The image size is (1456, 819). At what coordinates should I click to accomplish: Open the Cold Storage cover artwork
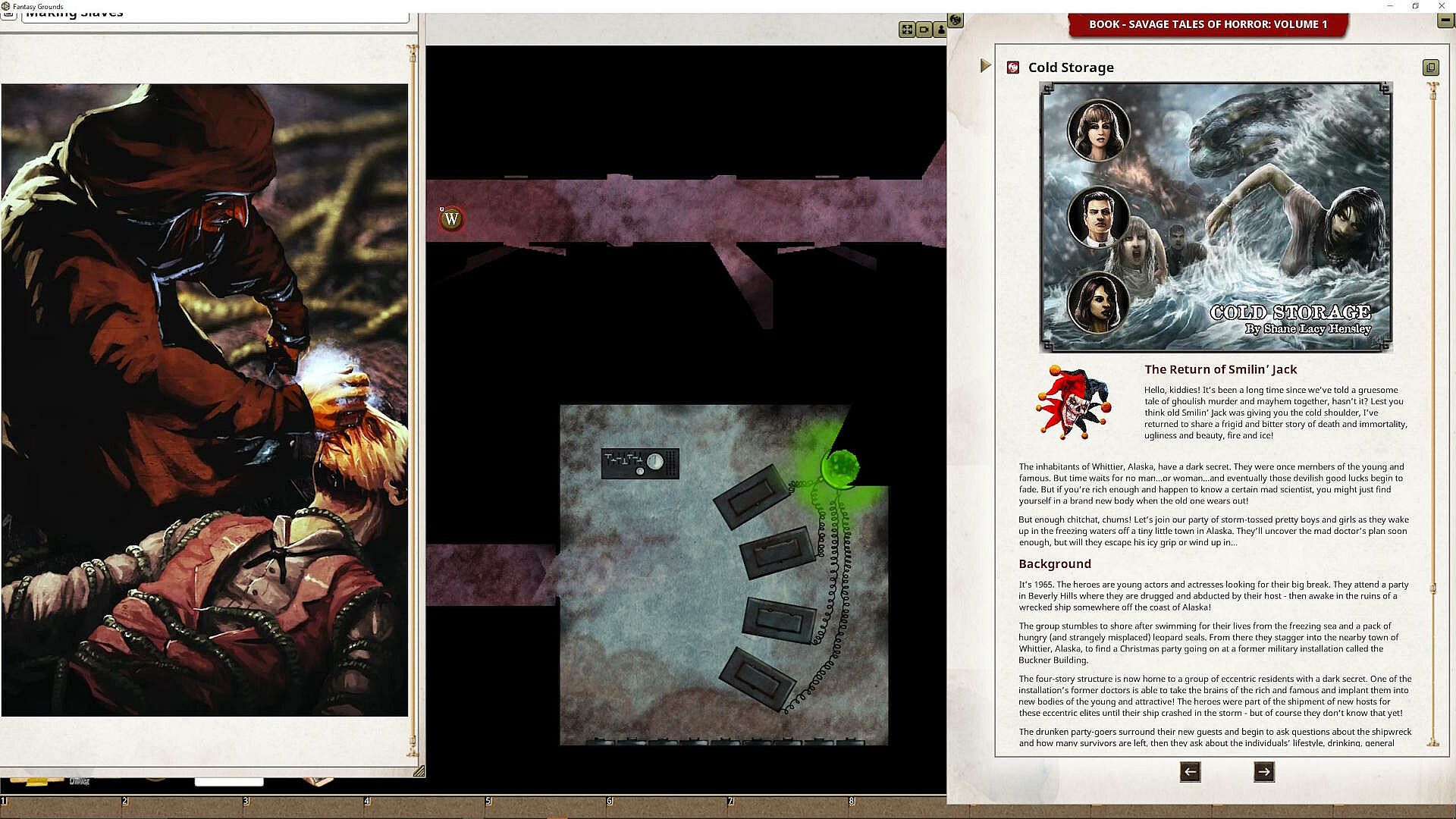coord(1216,218)
